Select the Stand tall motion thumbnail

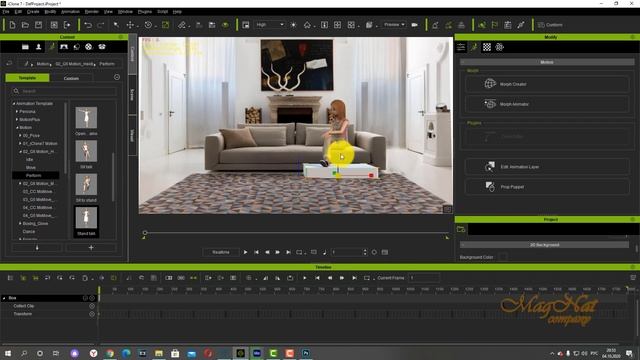[86, 218]
